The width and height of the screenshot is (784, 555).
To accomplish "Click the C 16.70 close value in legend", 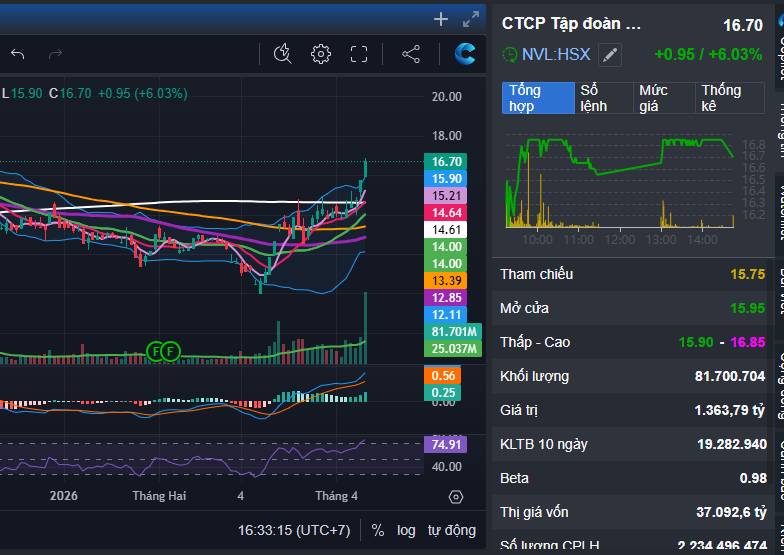I will click(70, 94).
